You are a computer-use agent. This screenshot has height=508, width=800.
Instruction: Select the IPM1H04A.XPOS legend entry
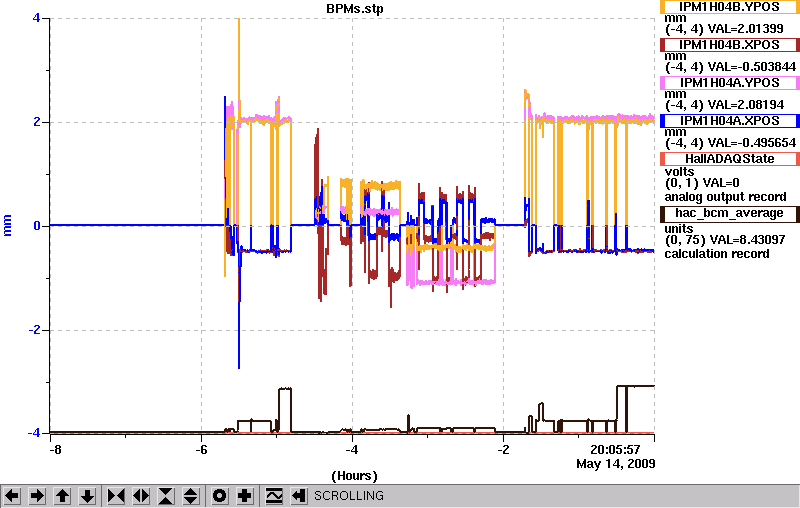730,121
